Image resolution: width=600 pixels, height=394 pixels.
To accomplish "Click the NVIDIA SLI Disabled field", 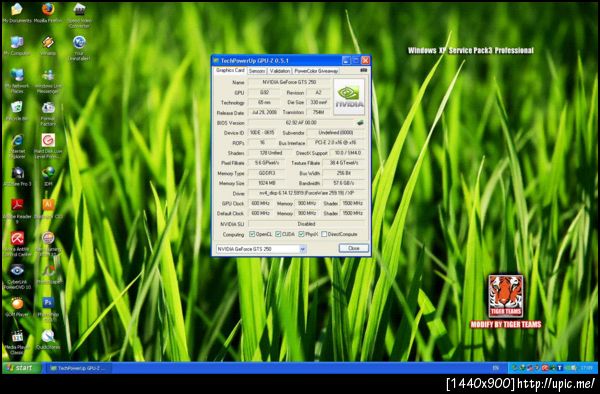I will 307,224.
